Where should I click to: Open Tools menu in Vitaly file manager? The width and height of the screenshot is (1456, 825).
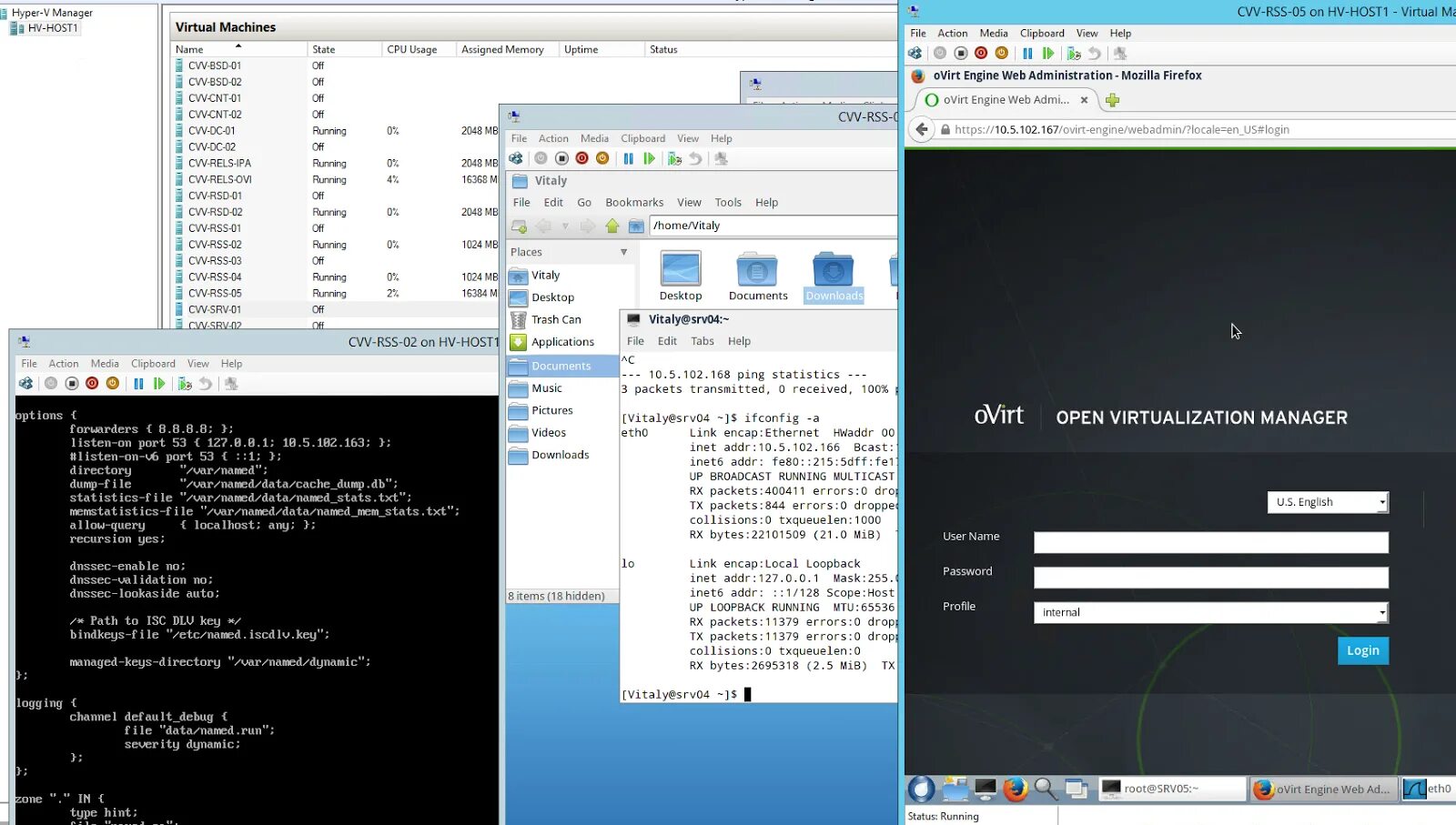tap(728, 202)
